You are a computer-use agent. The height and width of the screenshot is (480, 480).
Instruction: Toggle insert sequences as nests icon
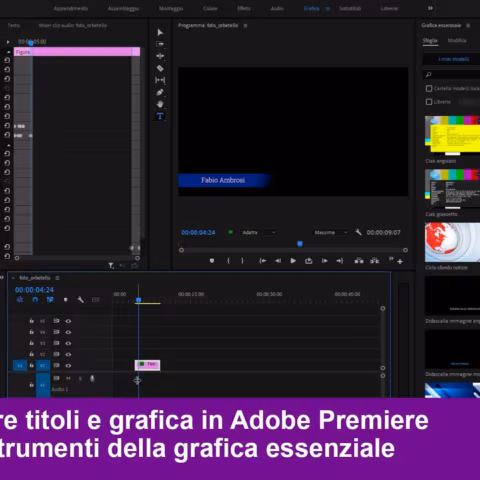click(x=20, y=300)
